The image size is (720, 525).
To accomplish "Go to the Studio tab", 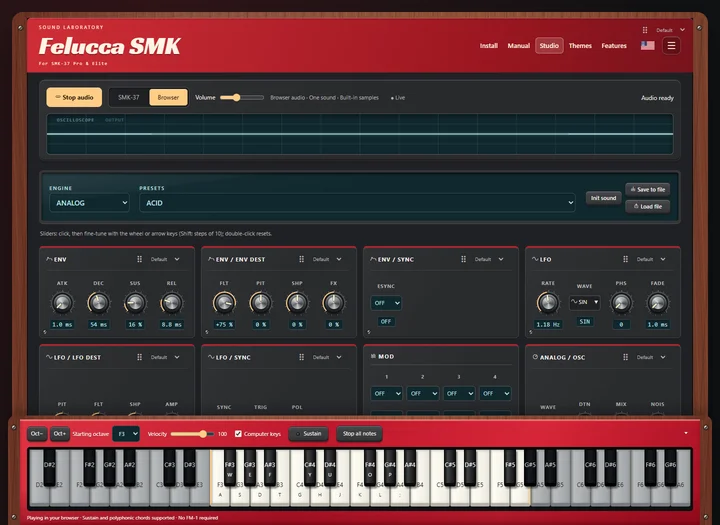I will [549, 45].
